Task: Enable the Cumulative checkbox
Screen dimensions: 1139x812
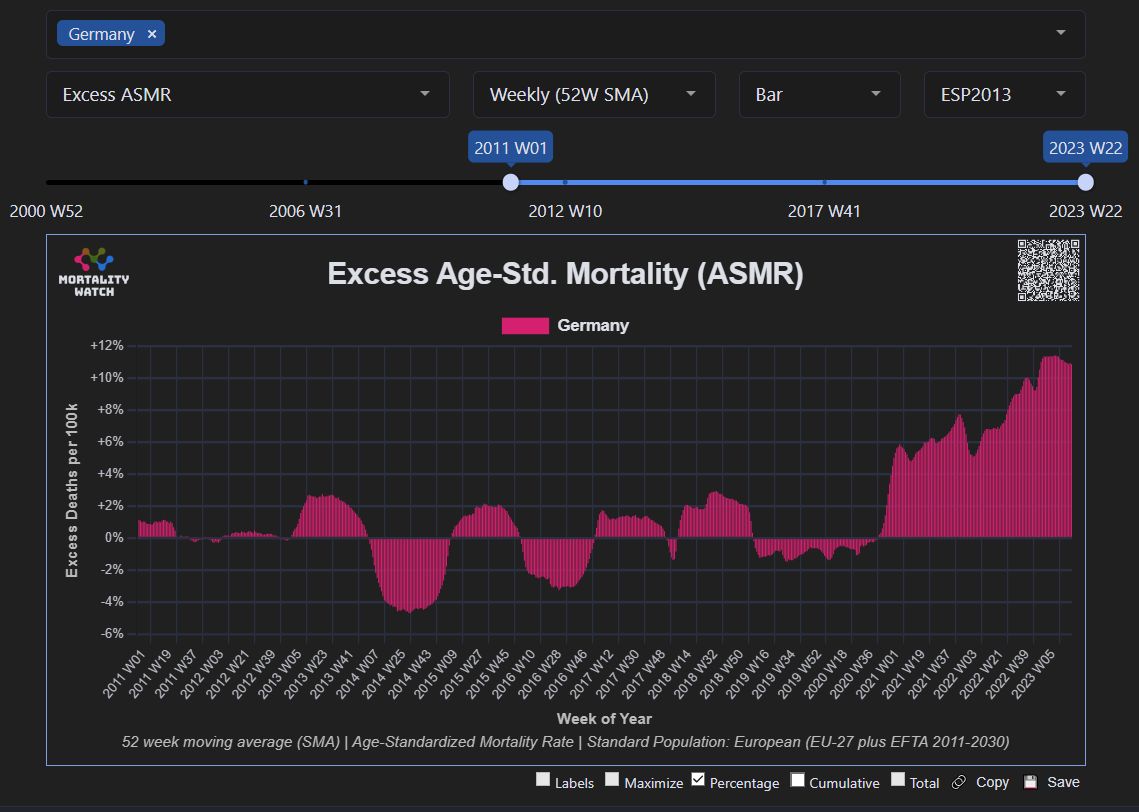Action: tap(797, 780)
